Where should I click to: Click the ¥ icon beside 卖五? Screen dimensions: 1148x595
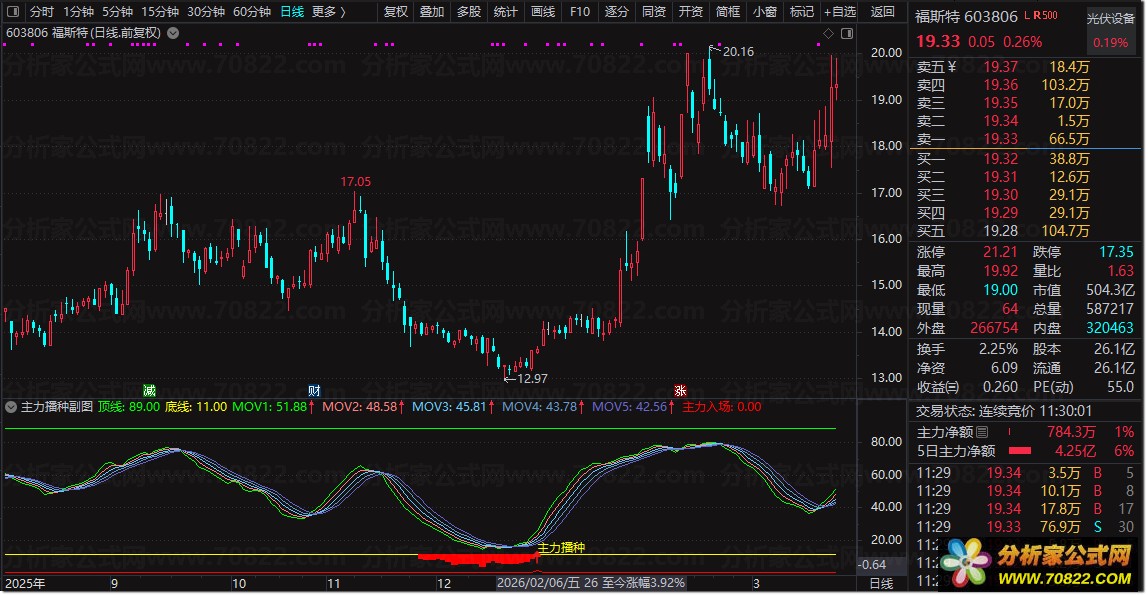pyautogui.click(x=952, y=67)
